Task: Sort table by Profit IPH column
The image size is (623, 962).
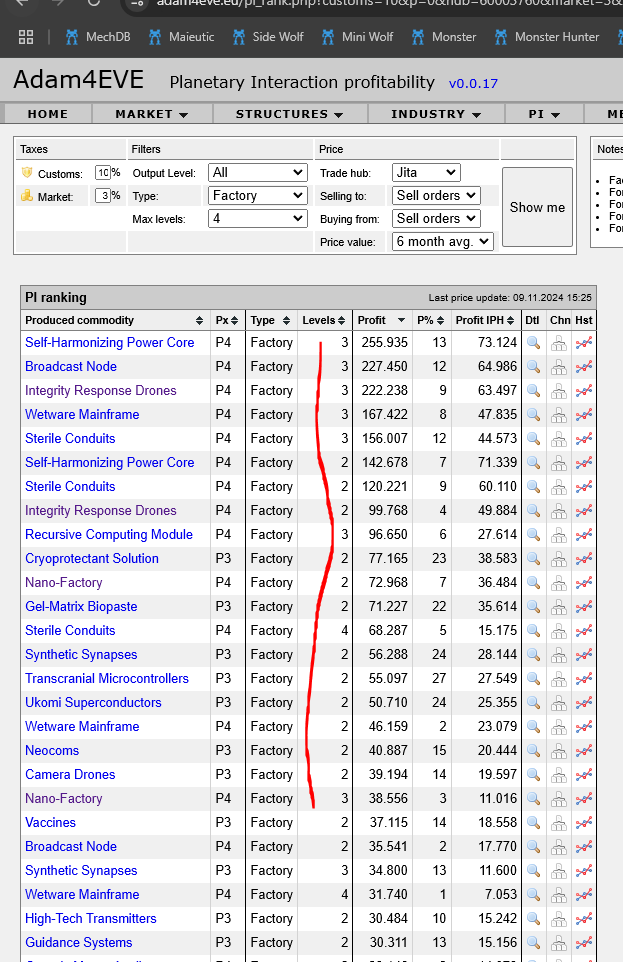Action: (x=484, y=320)
